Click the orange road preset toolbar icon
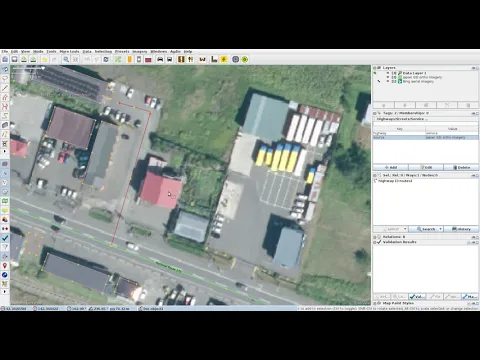Viewport: 480px width, 360px height. (130, 59)
